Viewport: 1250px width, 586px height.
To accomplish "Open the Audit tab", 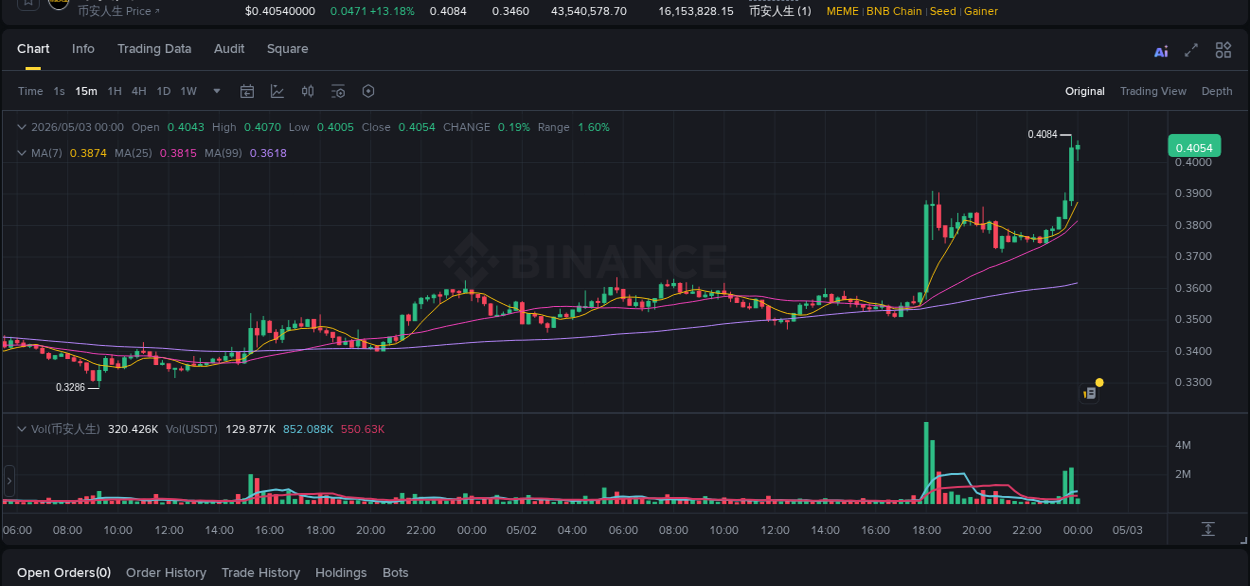I will click(229, 49).
